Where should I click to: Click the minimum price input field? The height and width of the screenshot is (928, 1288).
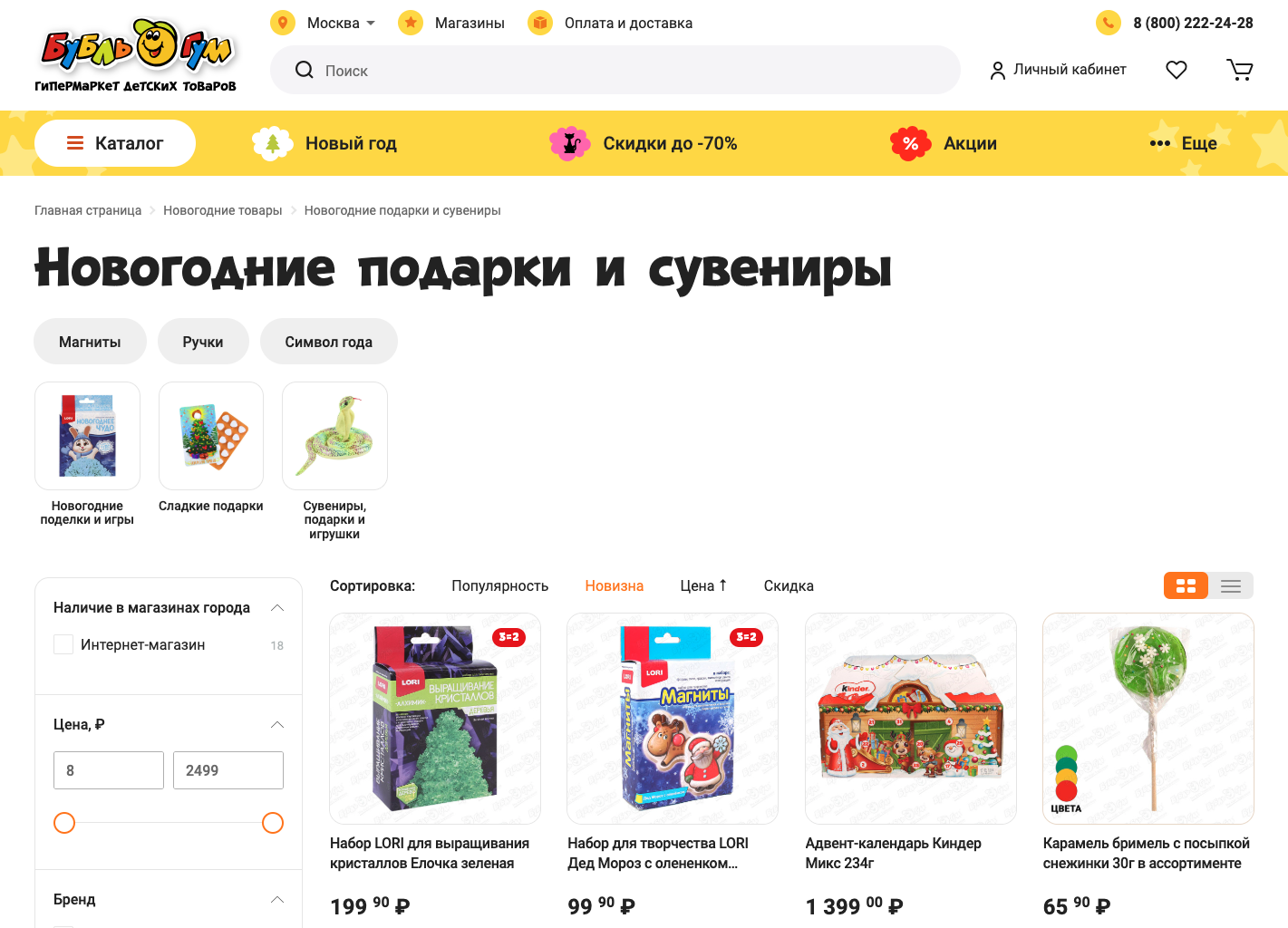coord(109,770)
